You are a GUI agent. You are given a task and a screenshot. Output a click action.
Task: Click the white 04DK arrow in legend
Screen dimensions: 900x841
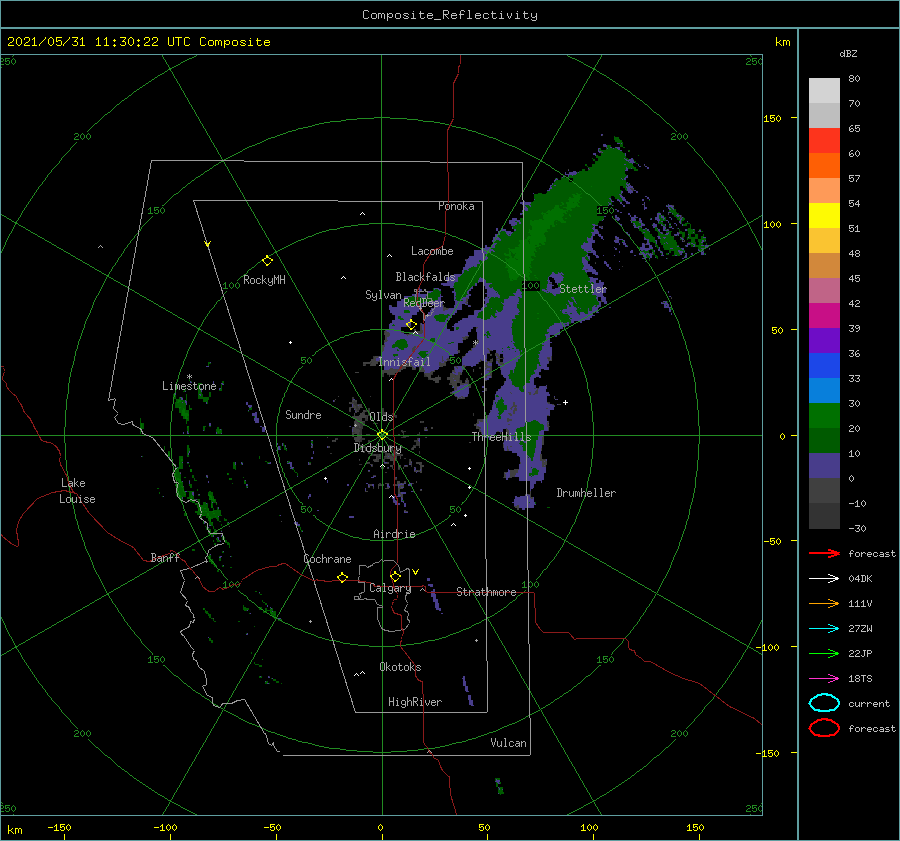point(824,578)
